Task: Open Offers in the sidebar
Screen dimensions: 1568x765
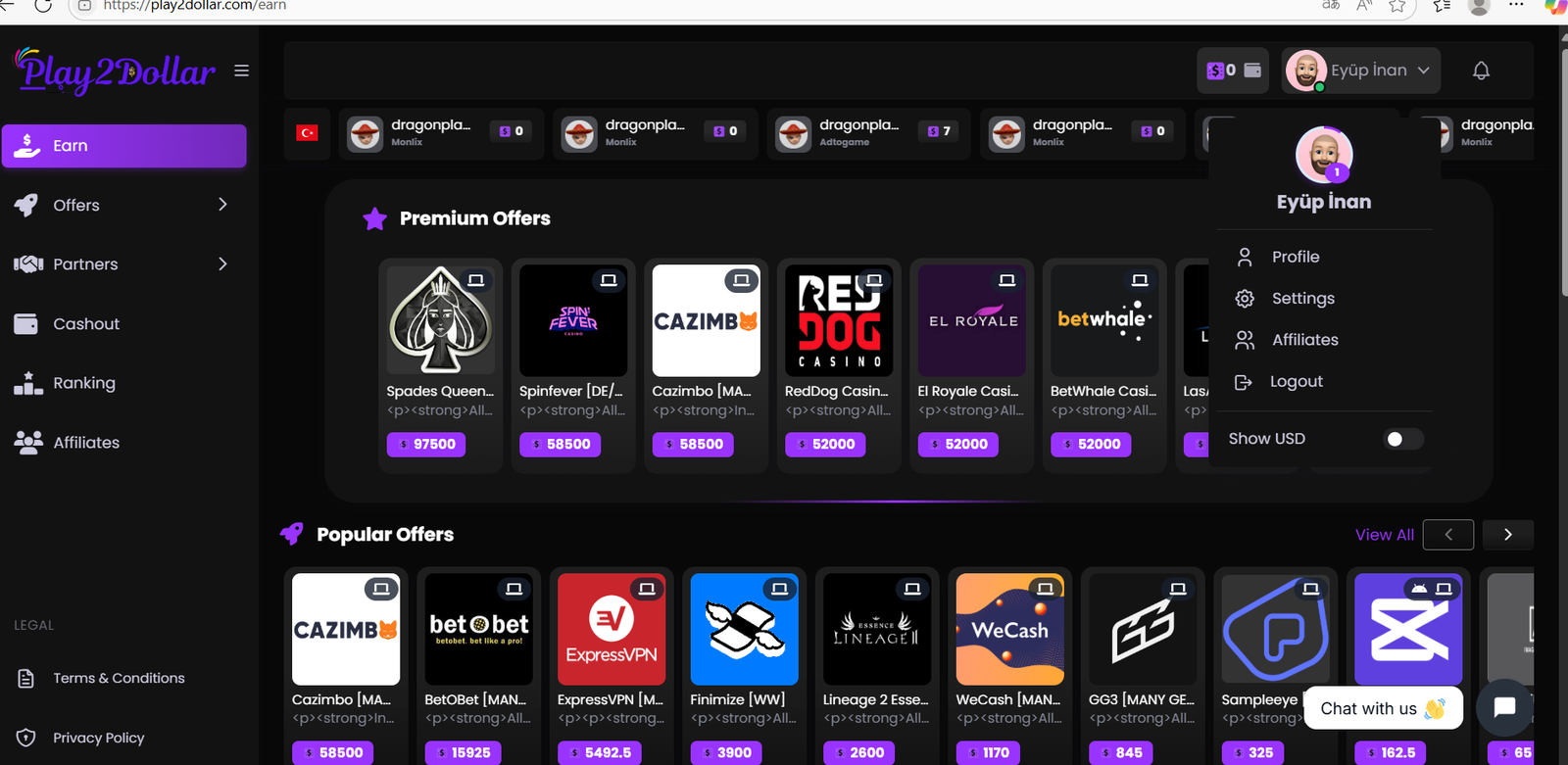Action: (x=123, y=205)
